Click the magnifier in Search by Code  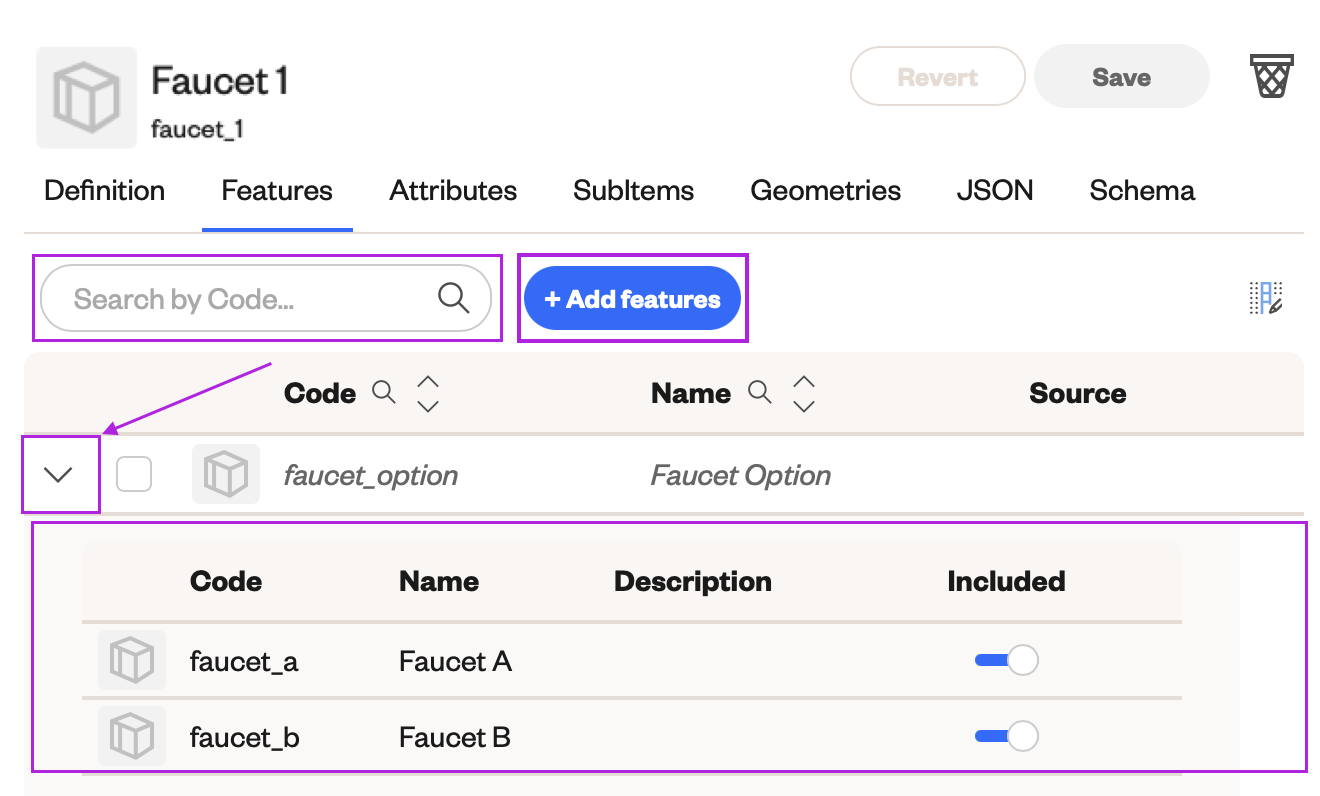point(454,298)
